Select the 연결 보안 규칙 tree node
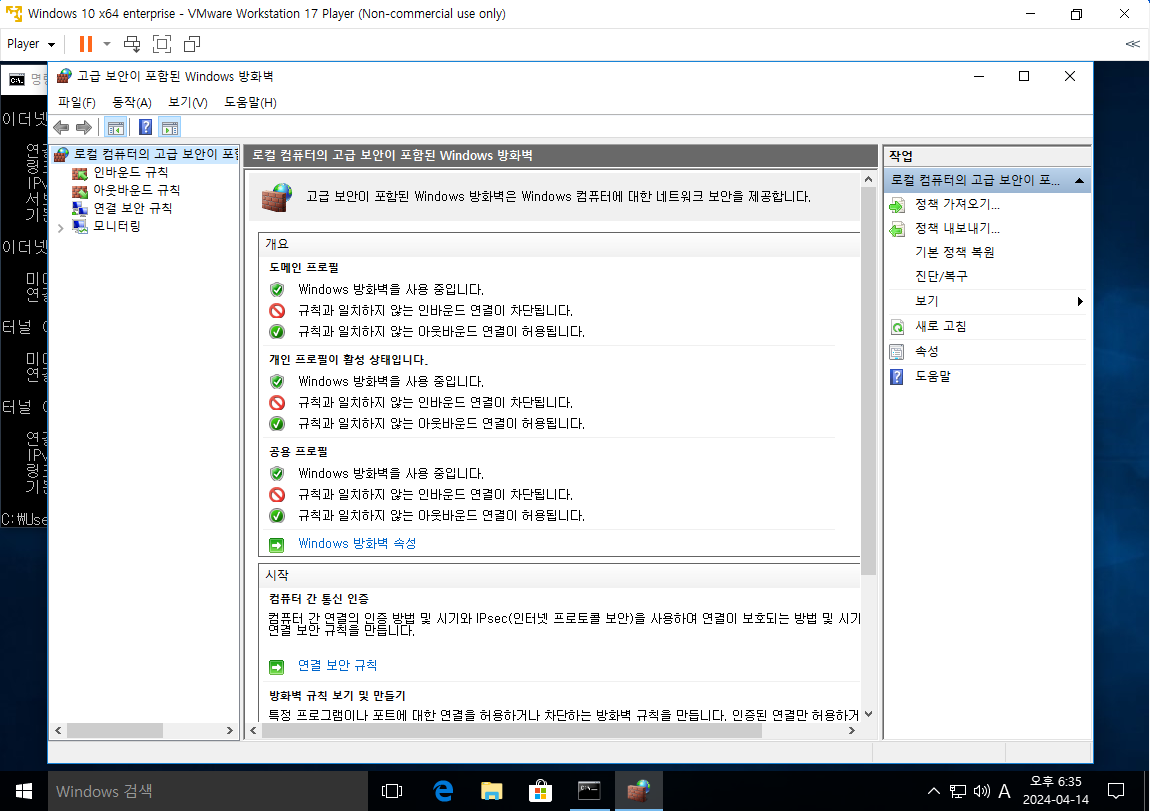The image size is (1150, 811). point(133,208)
